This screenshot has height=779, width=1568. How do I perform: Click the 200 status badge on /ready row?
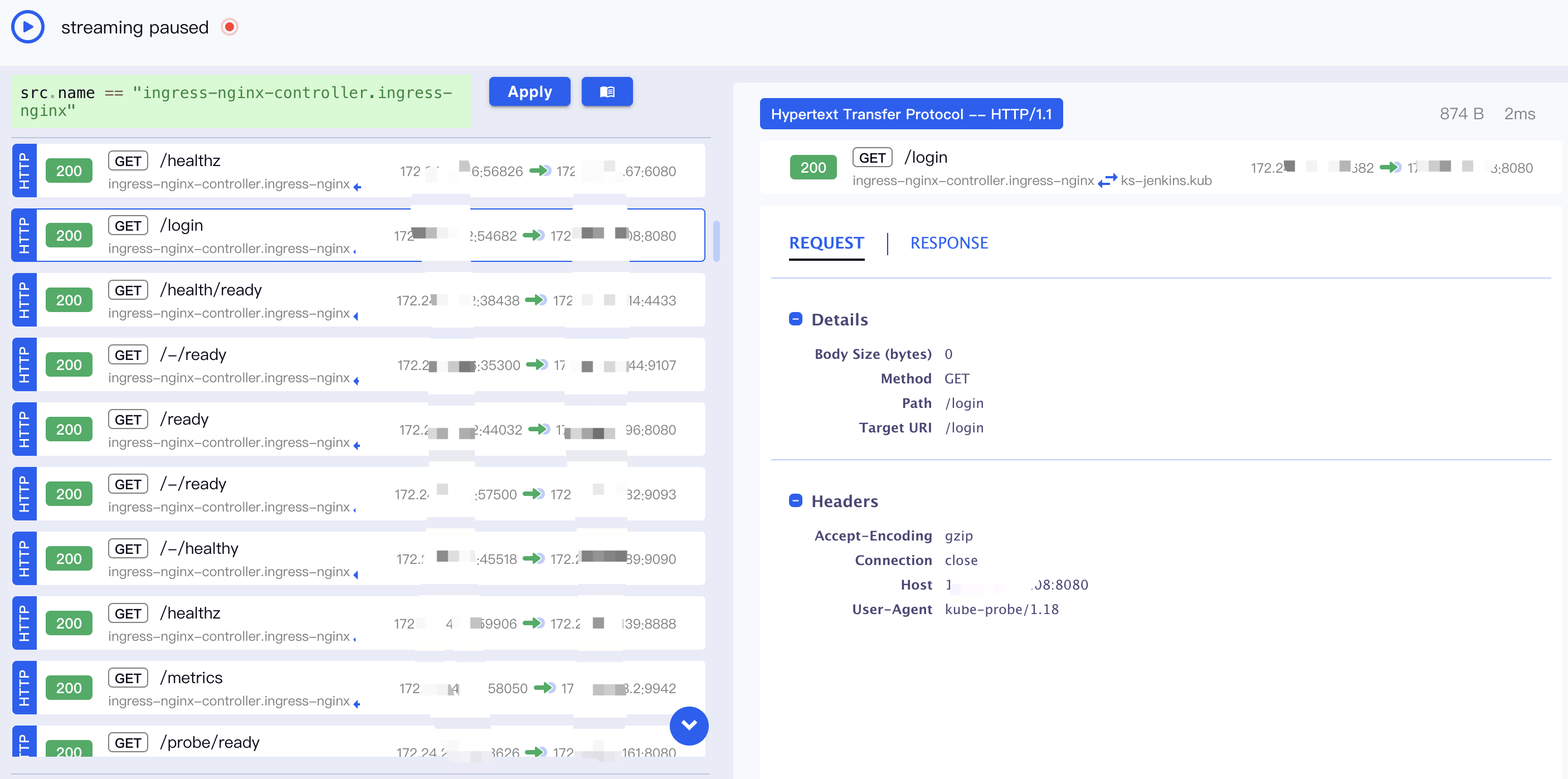point(69,429)
